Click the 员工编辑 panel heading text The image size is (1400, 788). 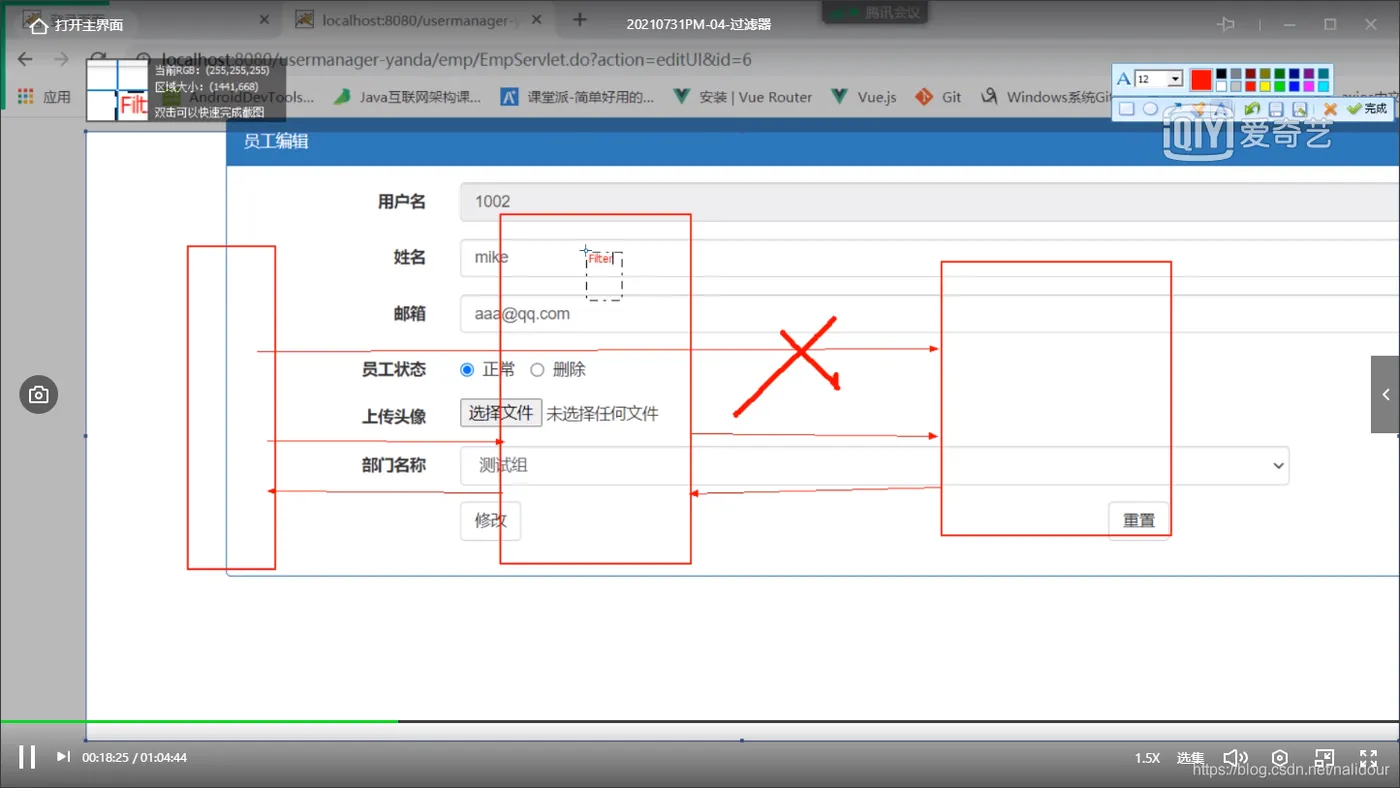[x=276, y=141]
